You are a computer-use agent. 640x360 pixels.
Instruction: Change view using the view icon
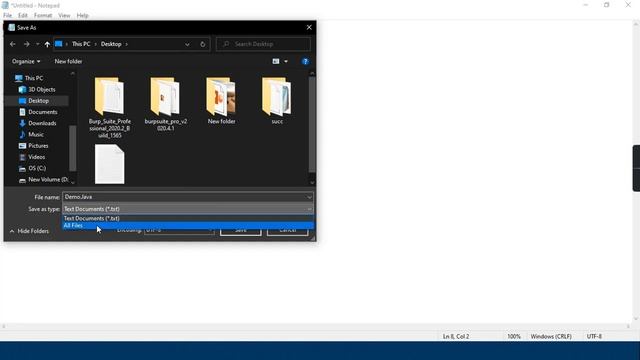pyautogui.click(x=276, y=61)
